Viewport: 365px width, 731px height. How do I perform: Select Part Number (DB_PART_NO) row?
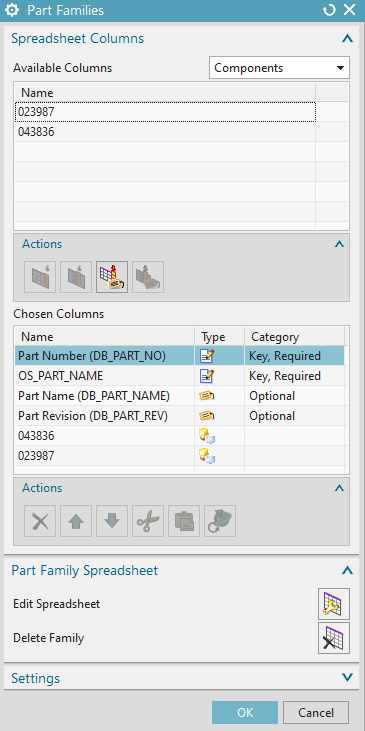tap(179, 356)
